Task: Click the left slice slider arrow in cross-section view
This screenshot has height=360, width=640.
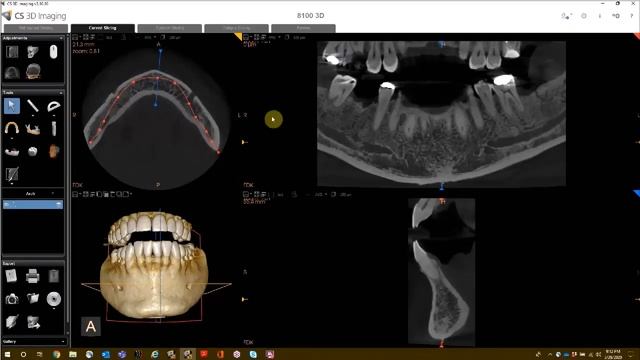Action: (244, 299)
